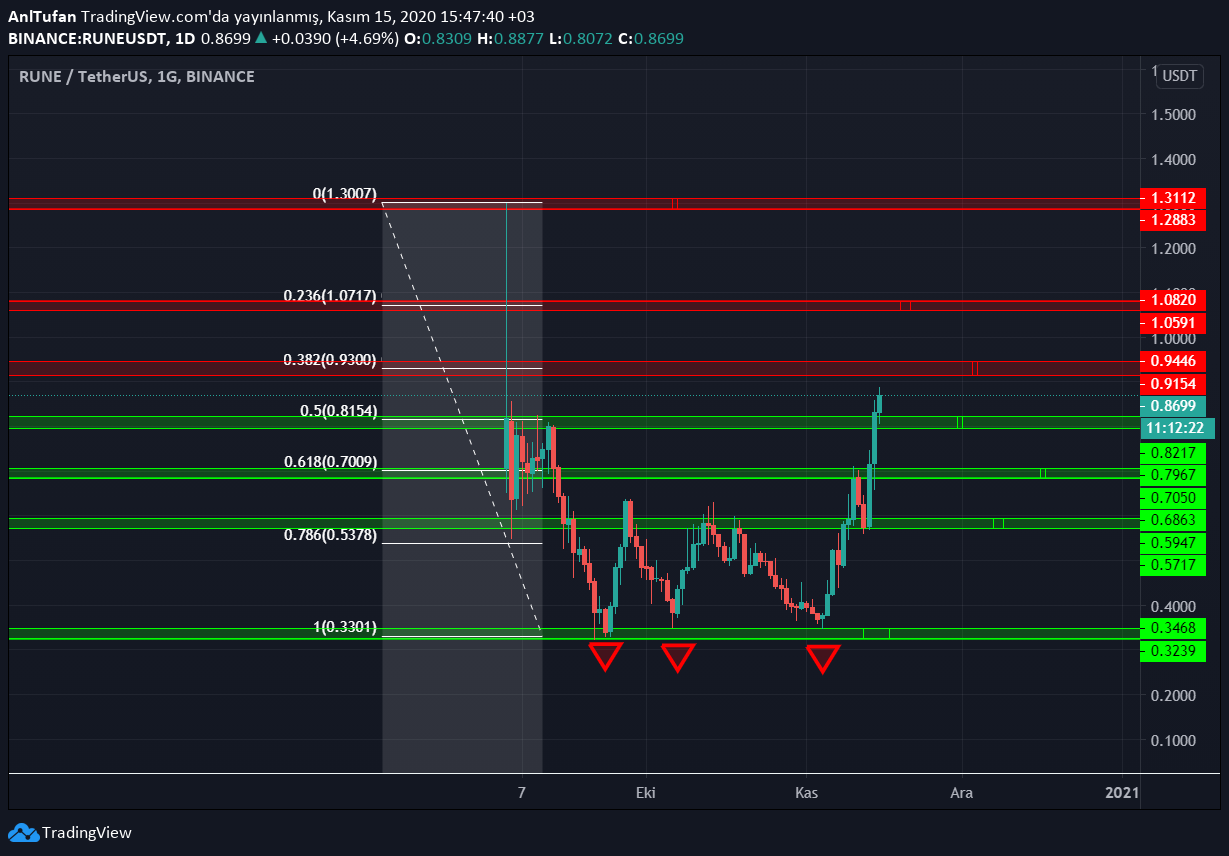Click the 2021 year label on time axis
The width and height of the screenshot is (1229, 856).
click(1121, 793)
